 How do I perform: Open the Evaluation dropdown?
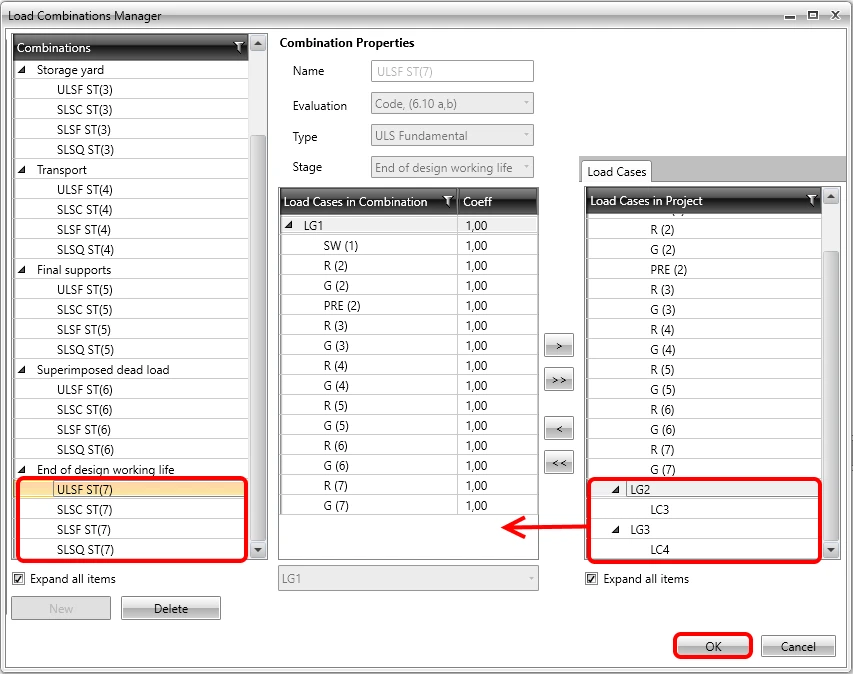452,103
